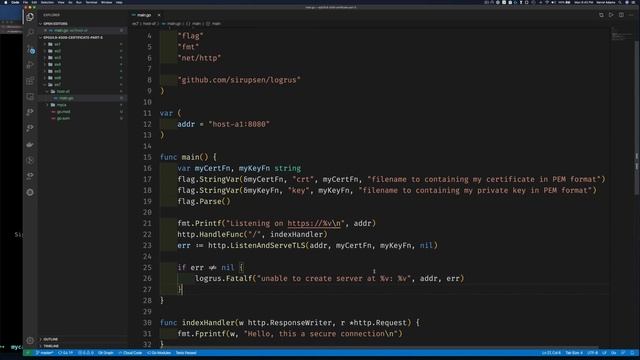Open the More Actions ellipsis in editor toolbar
The width and height of the screenshot is (640, 360).
click(631, 15)
